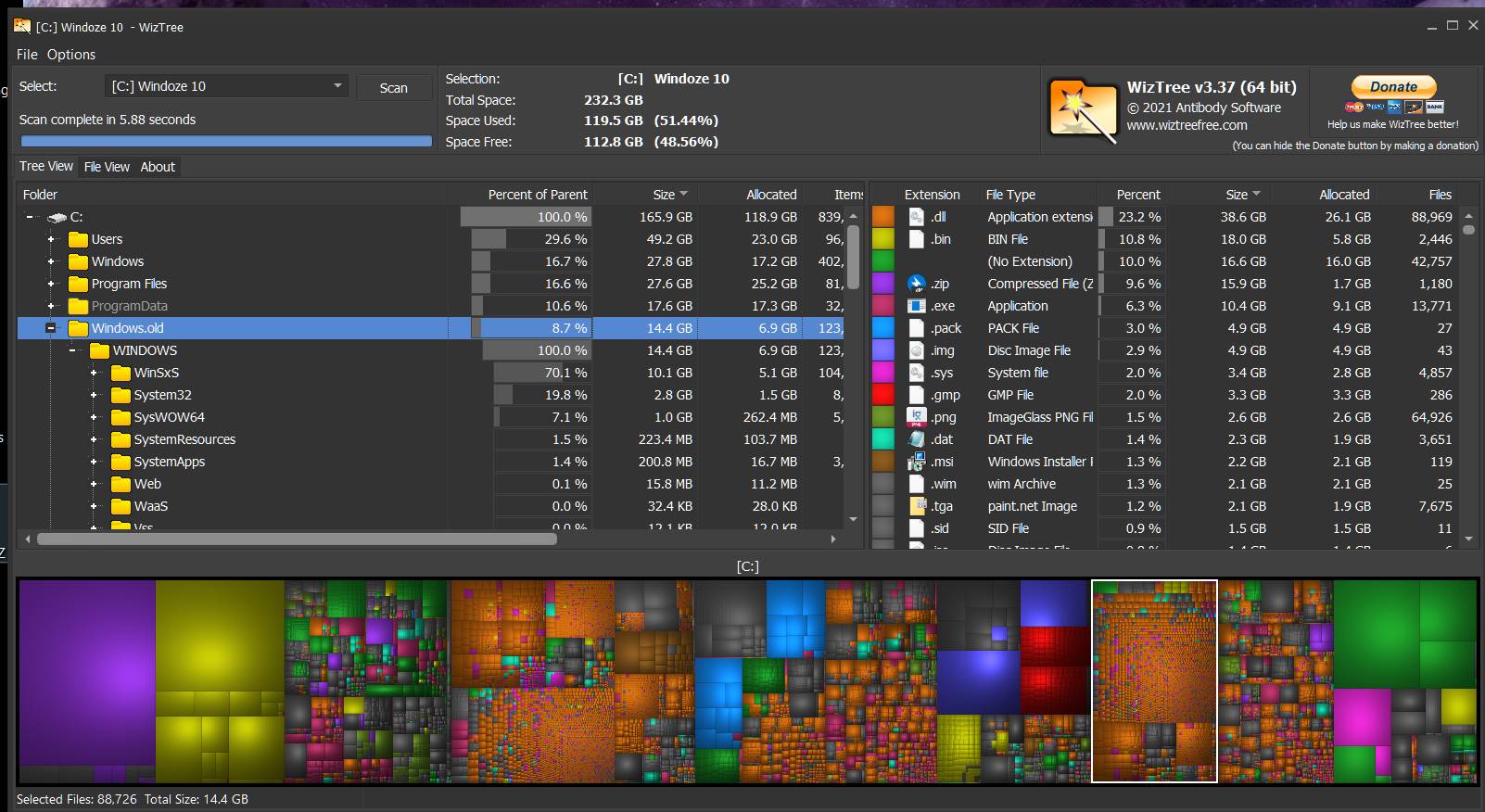Image resolution: width=1485 pixels, height=812 pixels.
Task: Click the .dll file type icon
Action: (916, 217)
